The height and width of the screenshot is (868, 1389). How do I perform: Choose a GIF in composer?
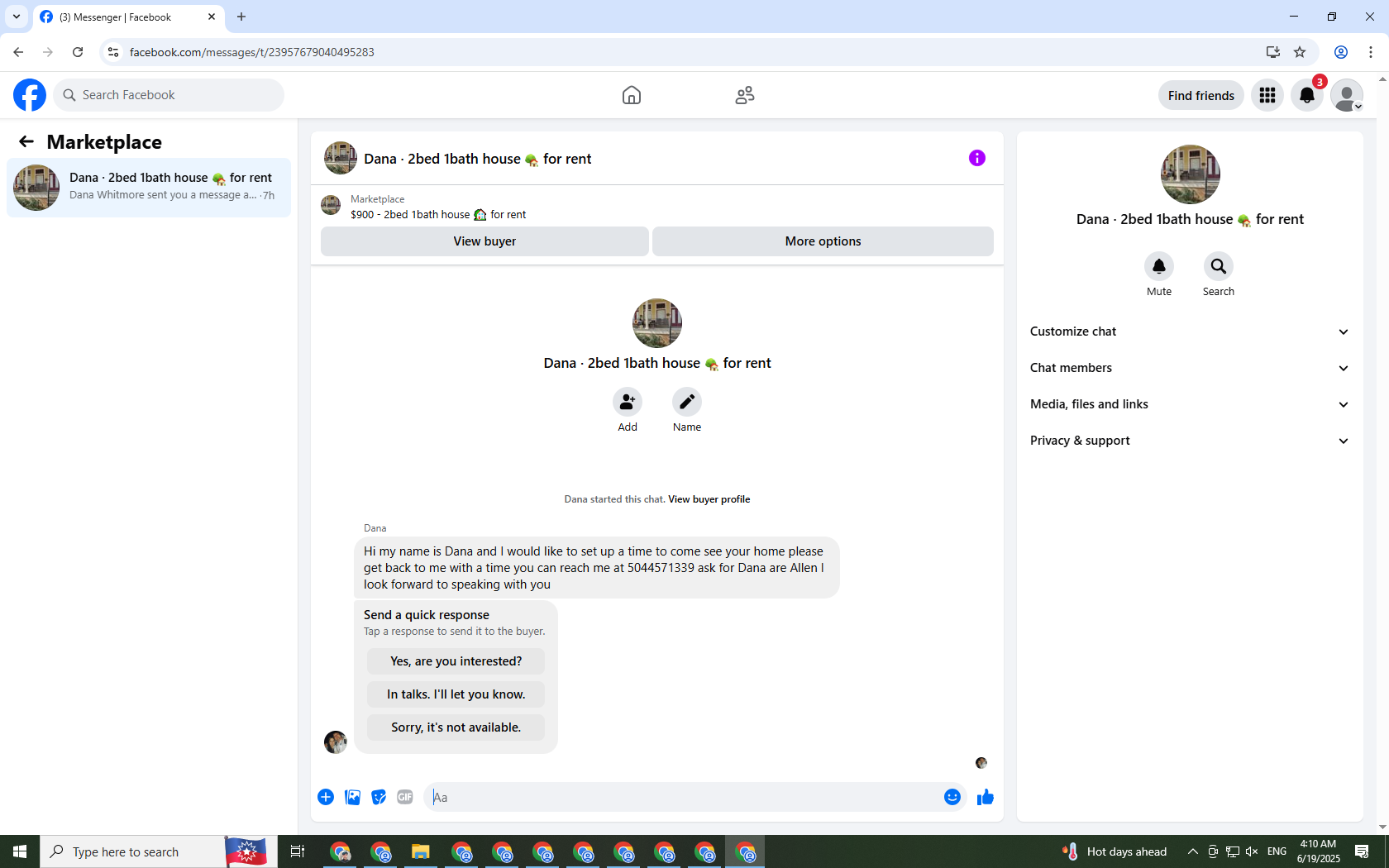click(405, 797)
